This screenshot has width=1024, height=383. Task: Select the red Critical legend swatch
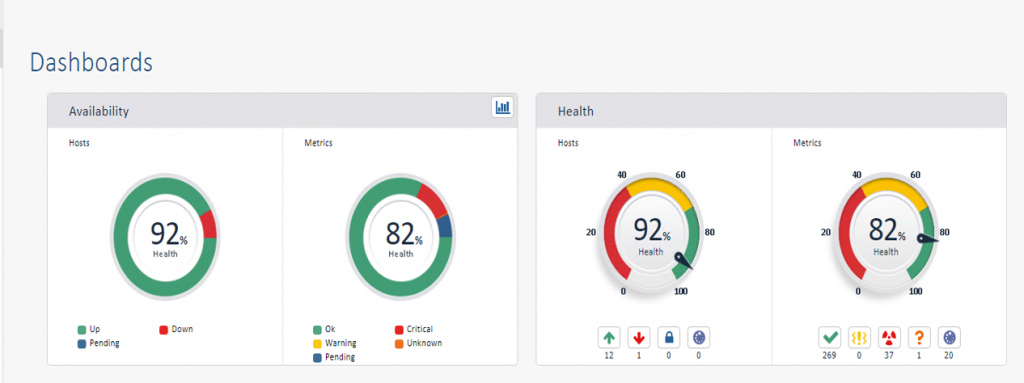point(399,329)
